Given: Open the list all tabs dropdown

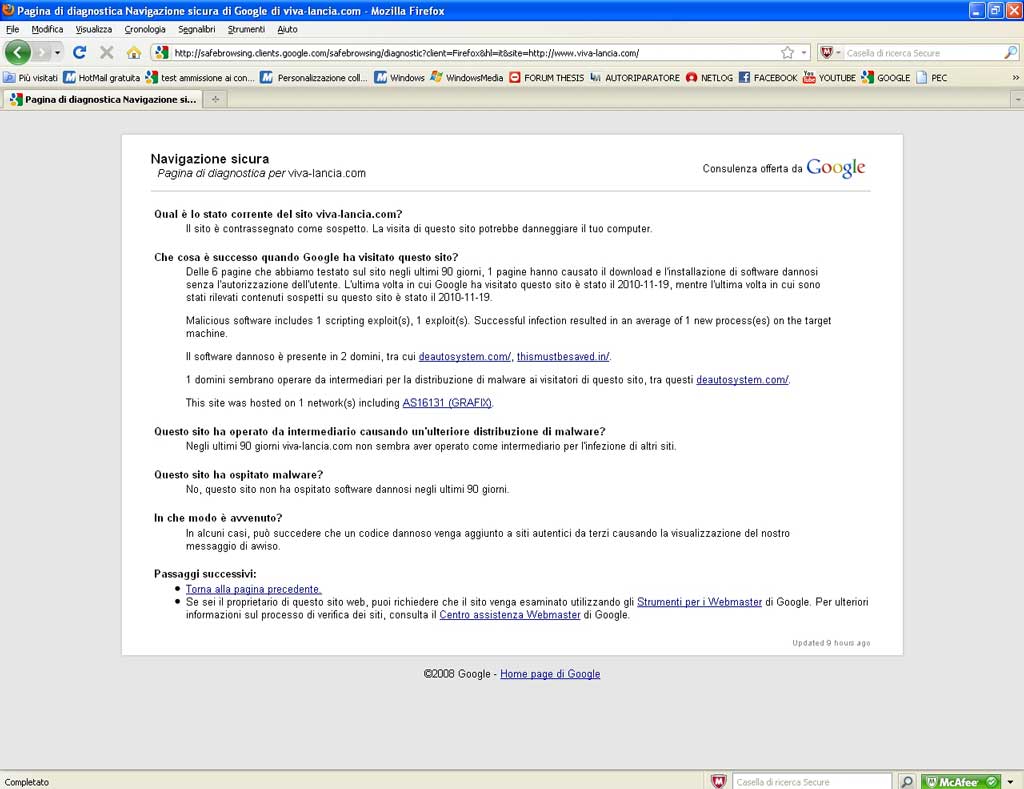Looking at the screenshot, I should coord(1017,100).
